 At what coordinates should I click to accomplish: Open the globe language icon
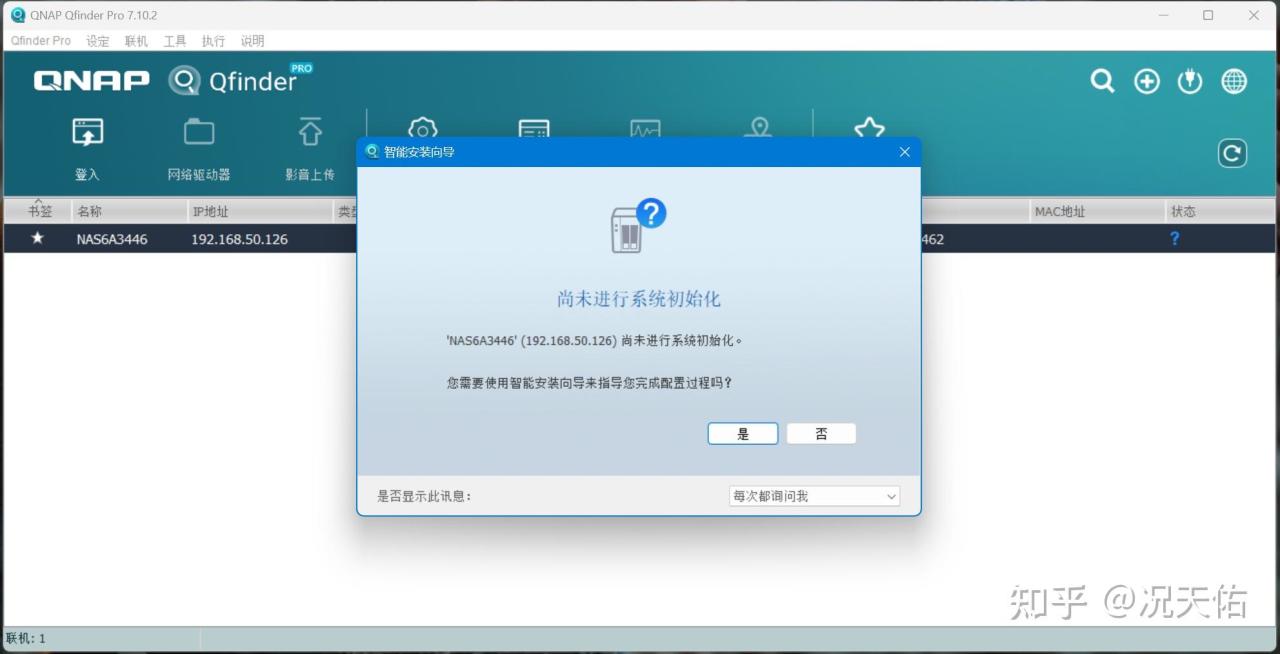1234,82
